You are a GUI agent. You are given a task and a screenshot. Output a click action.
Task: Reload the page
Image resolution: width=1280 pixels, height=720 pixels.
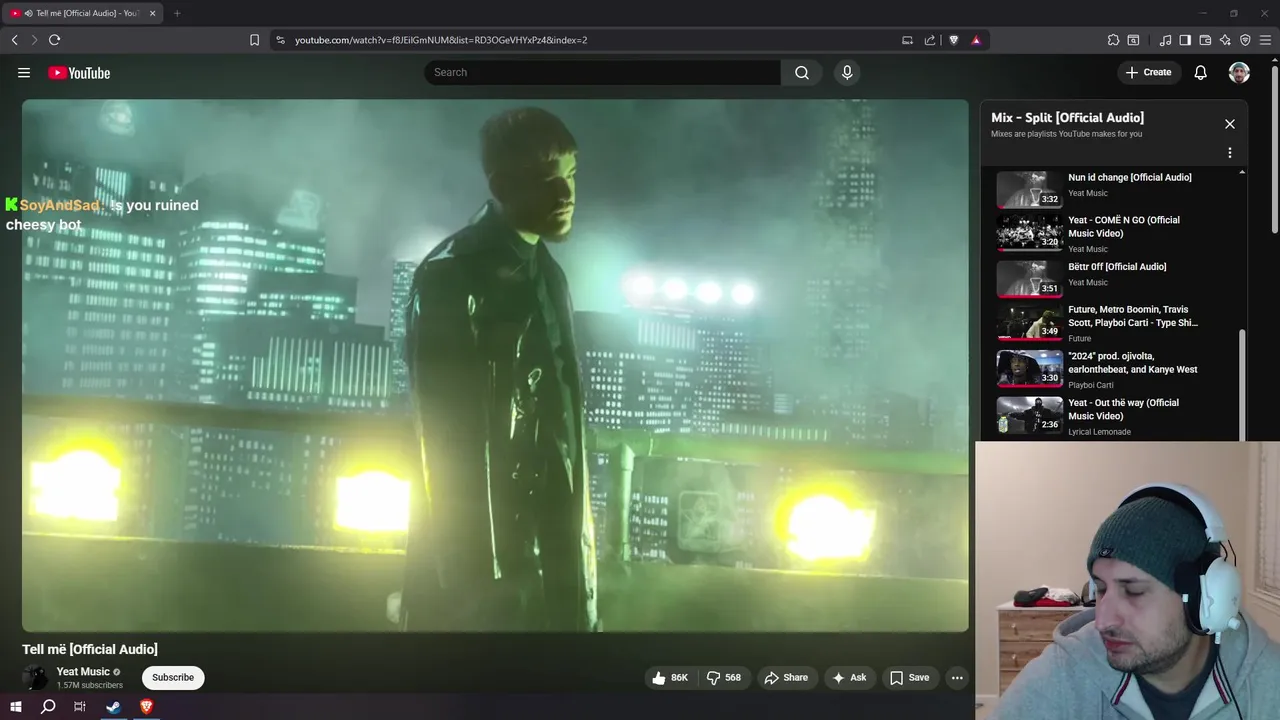[54, 40]
